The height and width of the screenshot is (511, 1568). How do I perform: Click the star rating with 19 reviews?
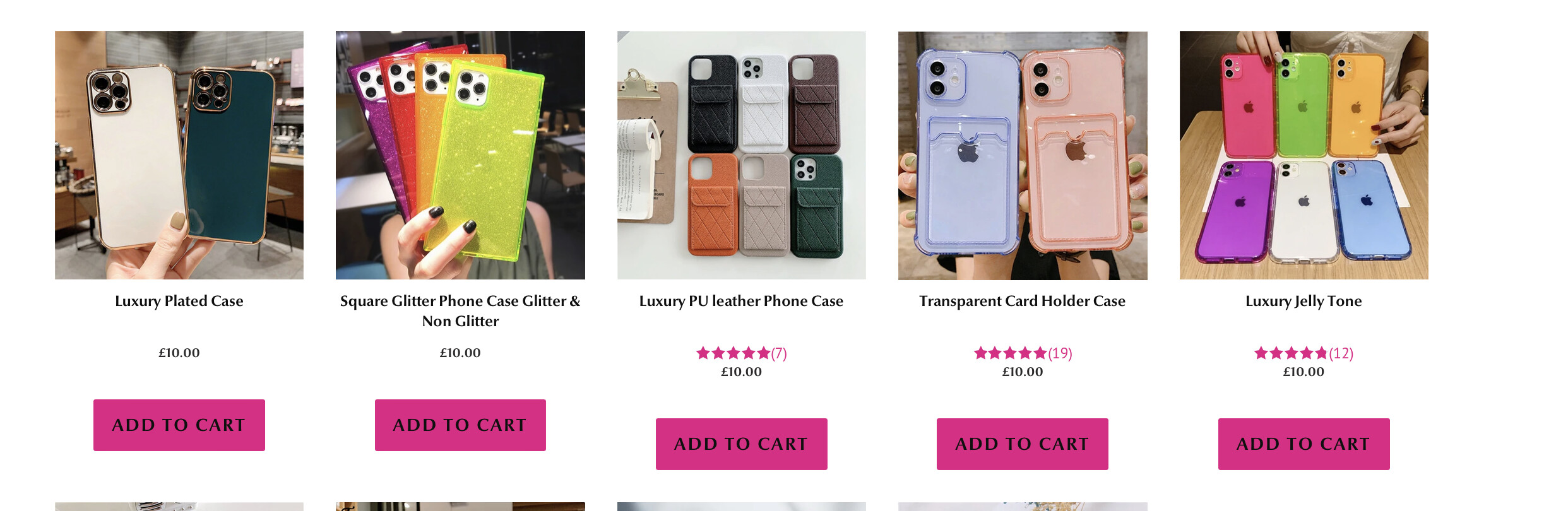[x=1011, y=353]
